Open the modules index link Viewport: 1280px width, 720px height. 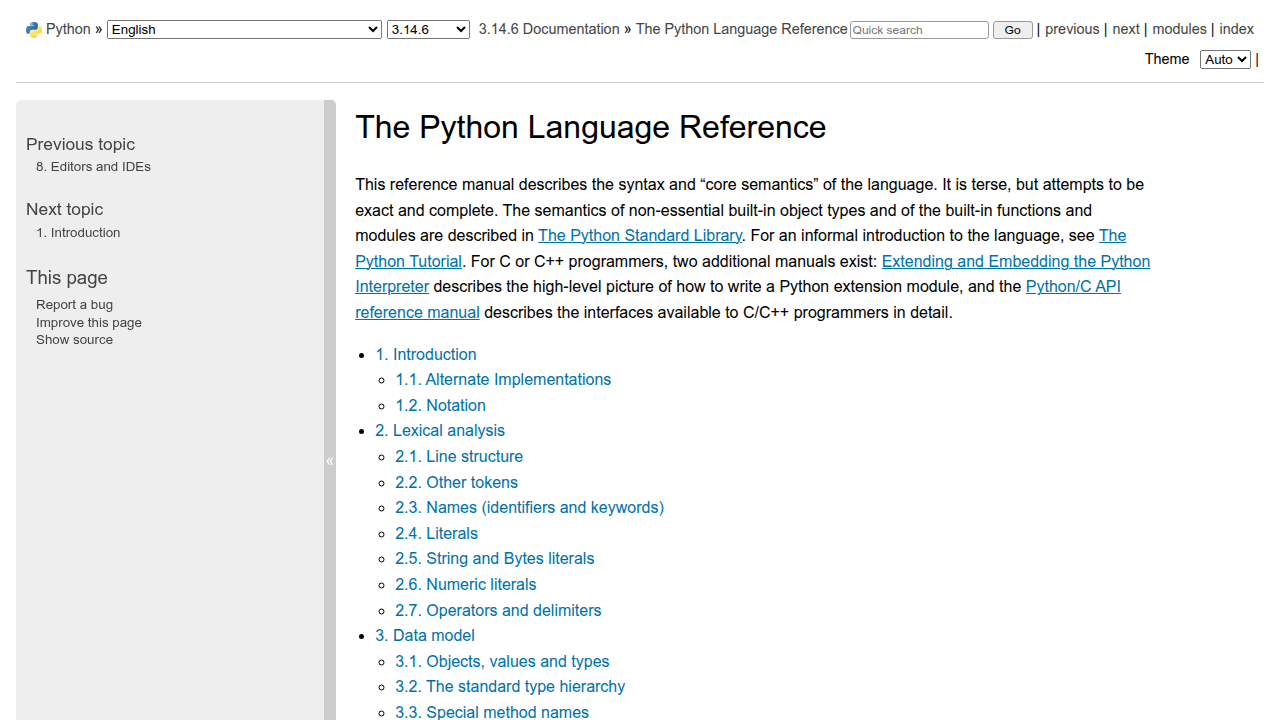1179,29
